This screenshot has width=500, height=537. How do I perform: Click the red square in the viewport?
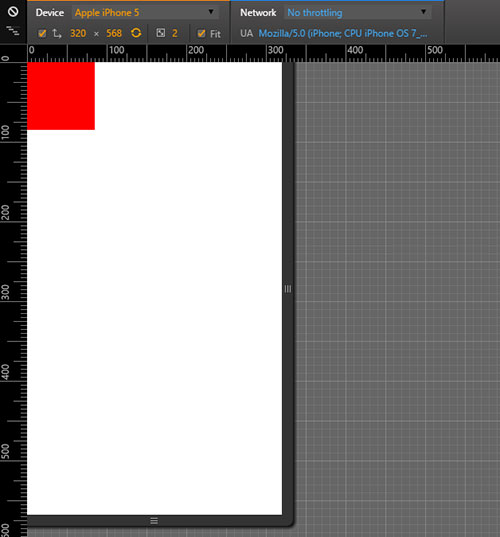(61, 96)
